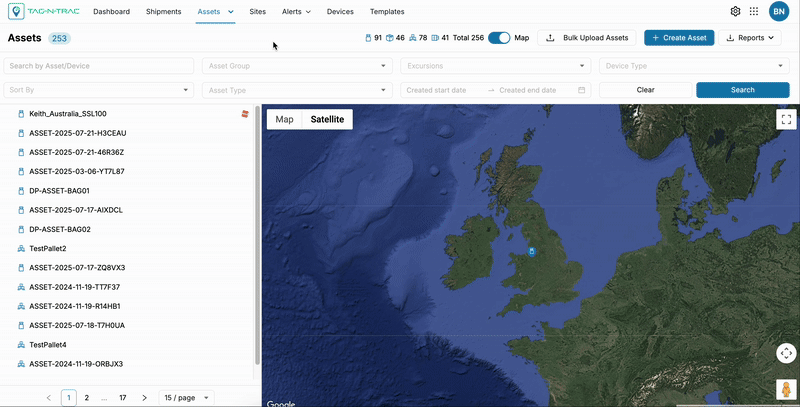Open the Excursions dropdown
The height and width of the screenshot is (407, 800).
click(x=495, y=66)
